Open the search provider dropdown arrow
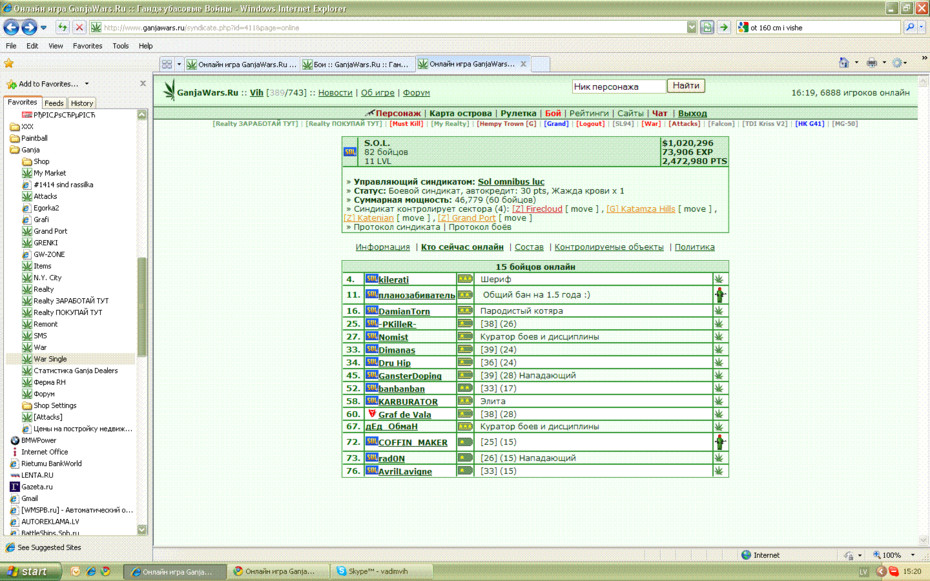This screenshot has width=930, height=581. 921,27
